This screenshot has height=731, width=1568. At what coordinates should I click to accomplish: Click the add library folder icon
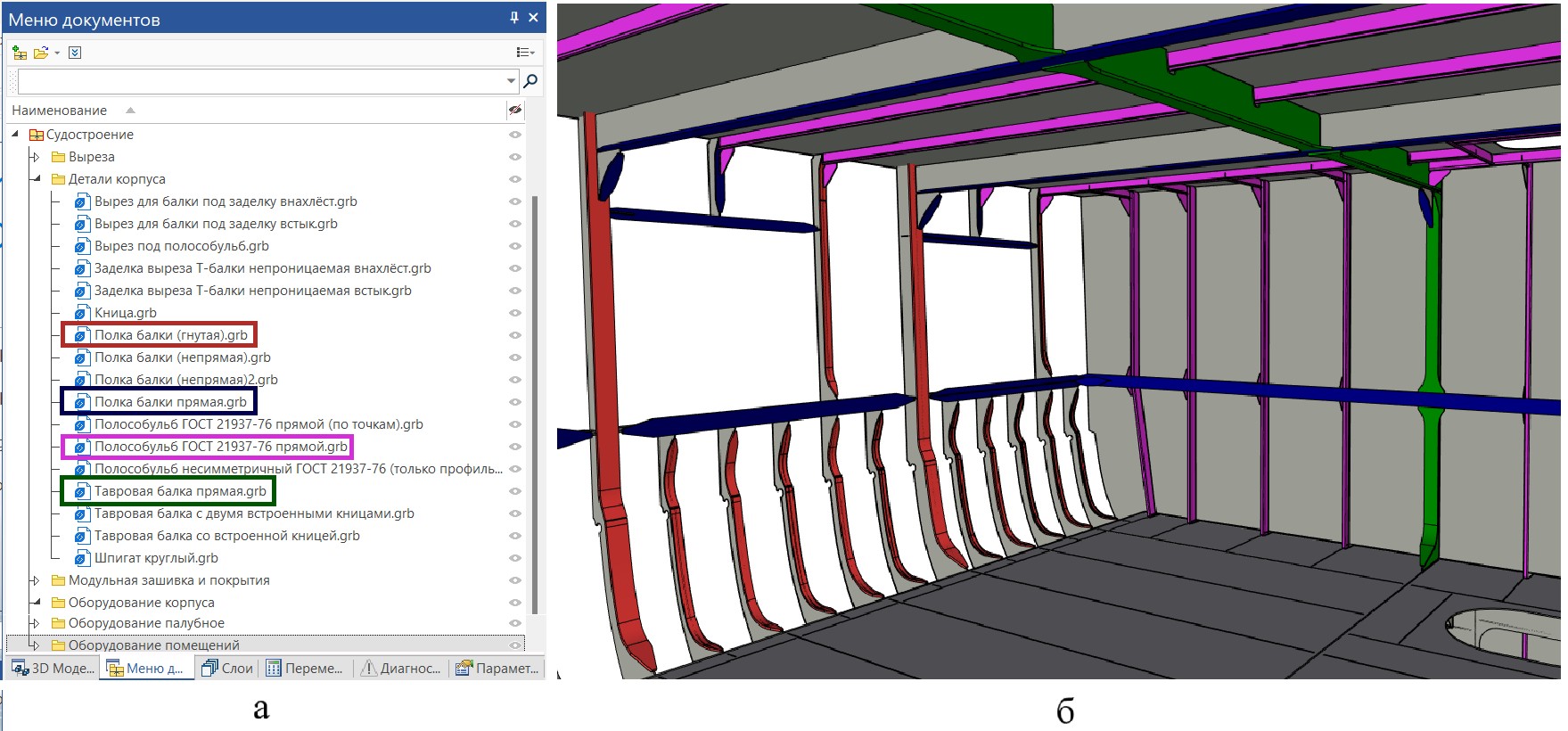[20, 53]
